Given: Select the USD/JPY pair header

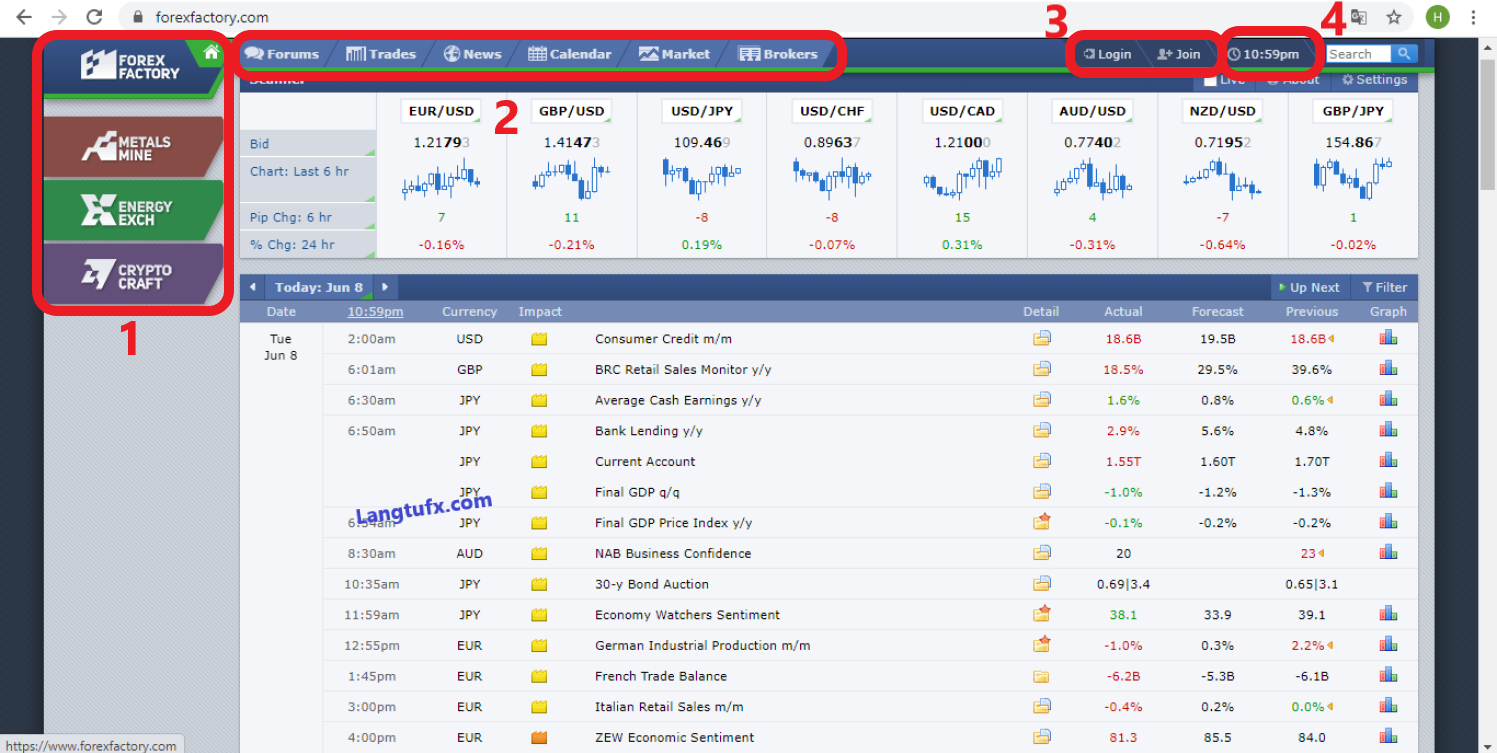Looking at the screenshot, I should tap(702, 111).
